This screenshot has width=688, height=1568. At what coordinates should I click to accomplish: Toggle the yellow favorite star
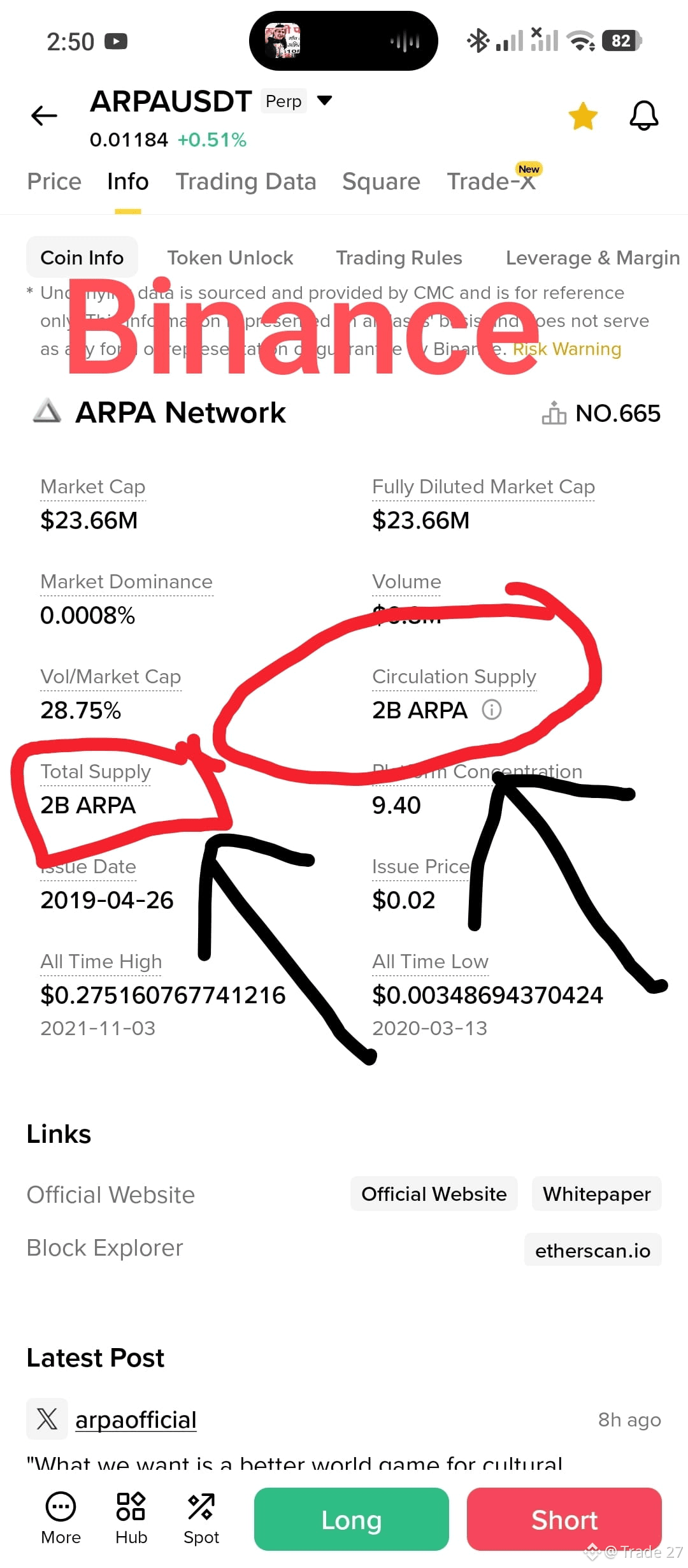[x=583, y=116]
